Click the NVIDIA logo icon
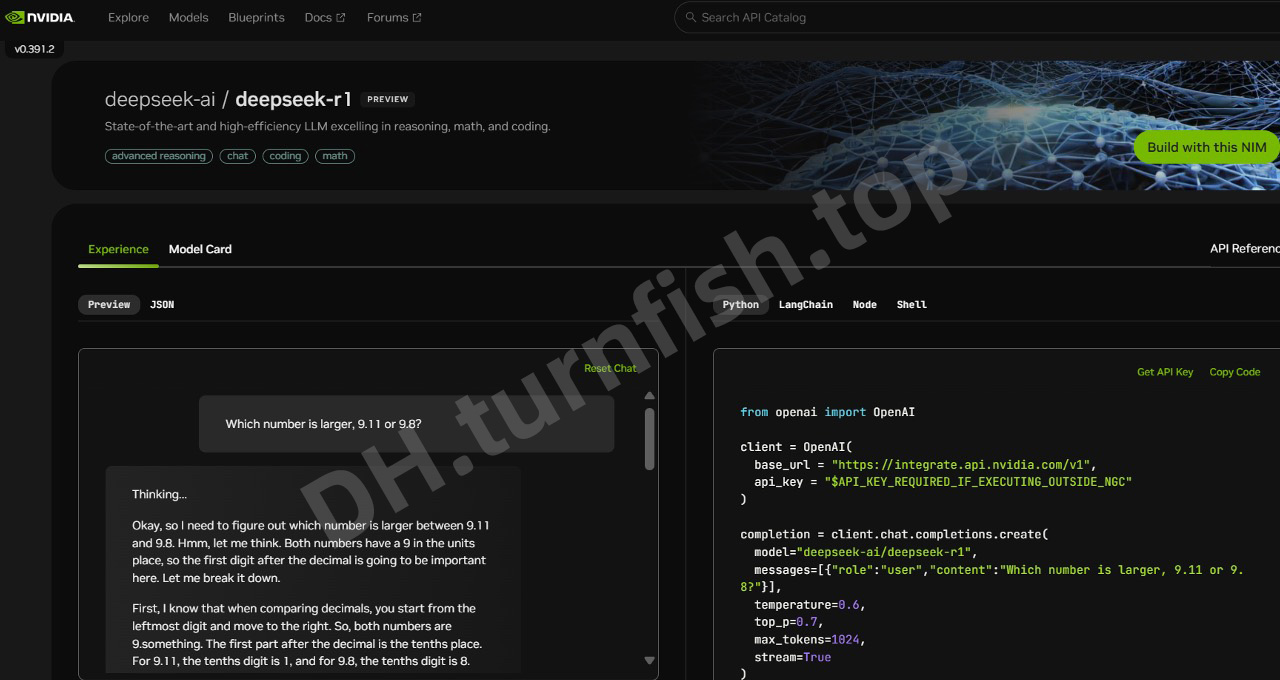This screenshot has width=1280, height=680. (40, 17)
